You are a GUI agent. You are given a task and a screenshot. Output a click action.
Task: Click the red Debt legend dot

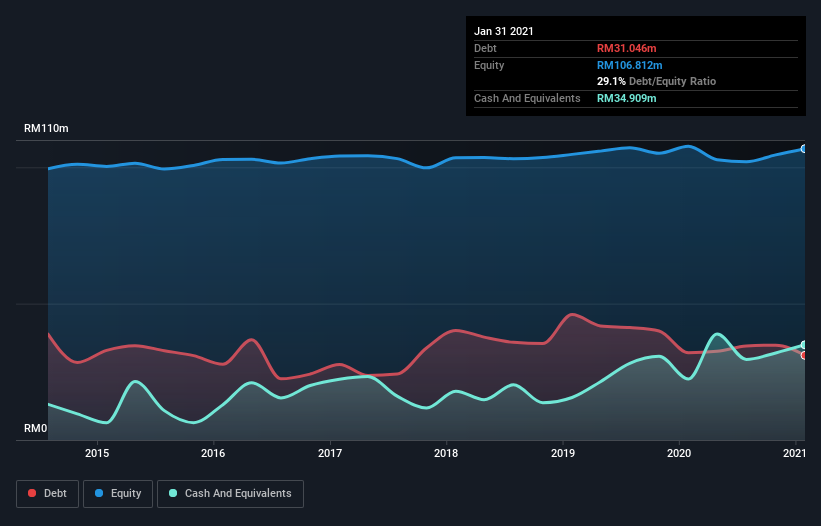[32, 494]
